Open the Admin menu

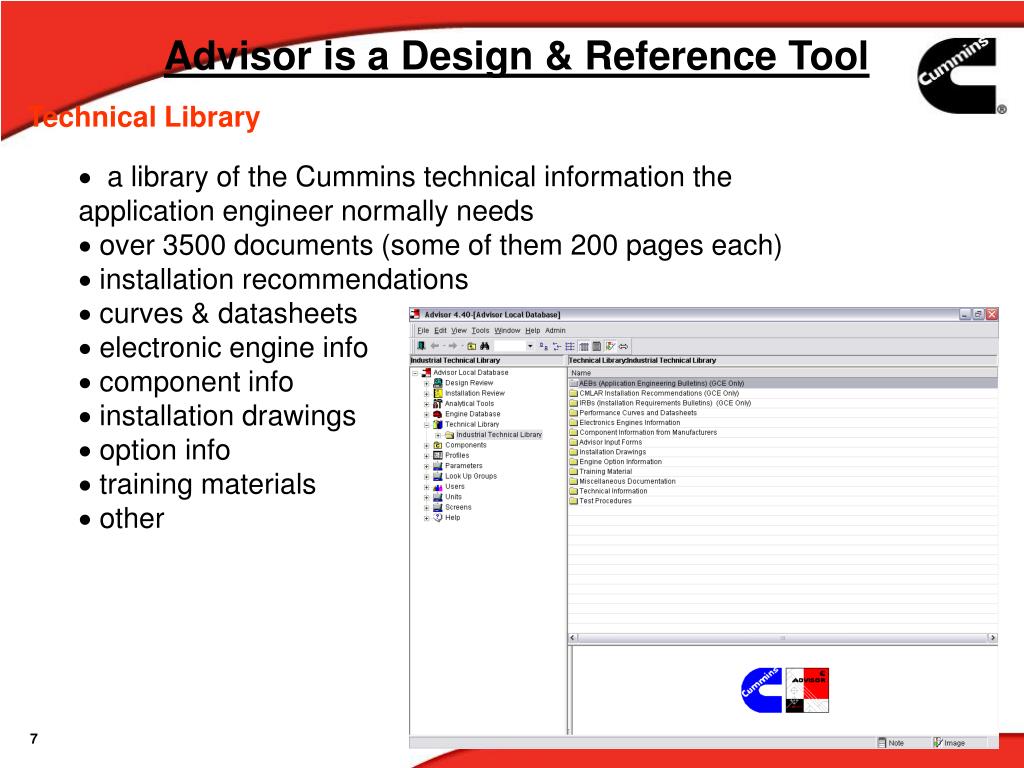tap(555, 330)
